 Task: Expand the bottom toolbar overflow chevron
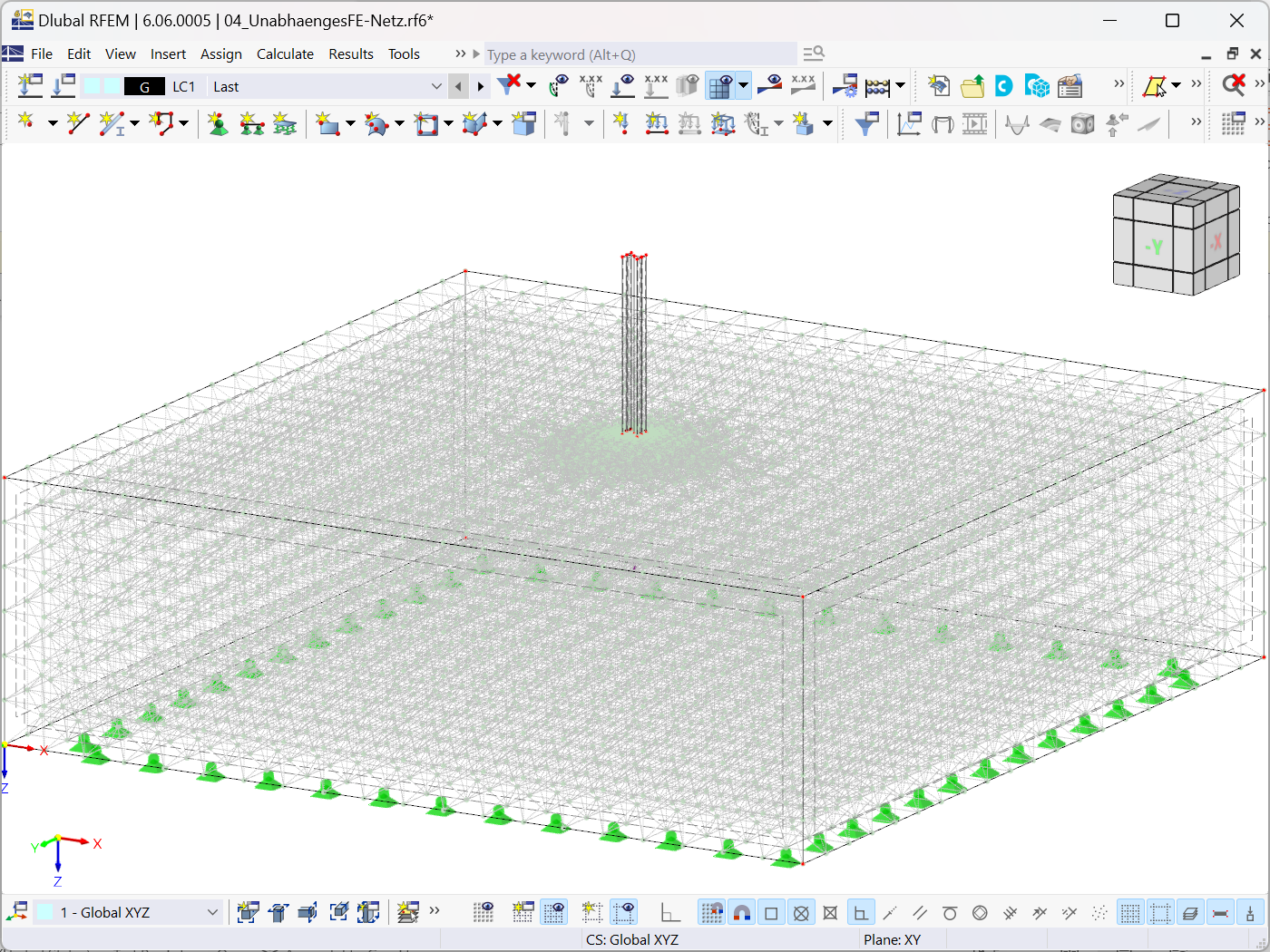pos(435,911)
